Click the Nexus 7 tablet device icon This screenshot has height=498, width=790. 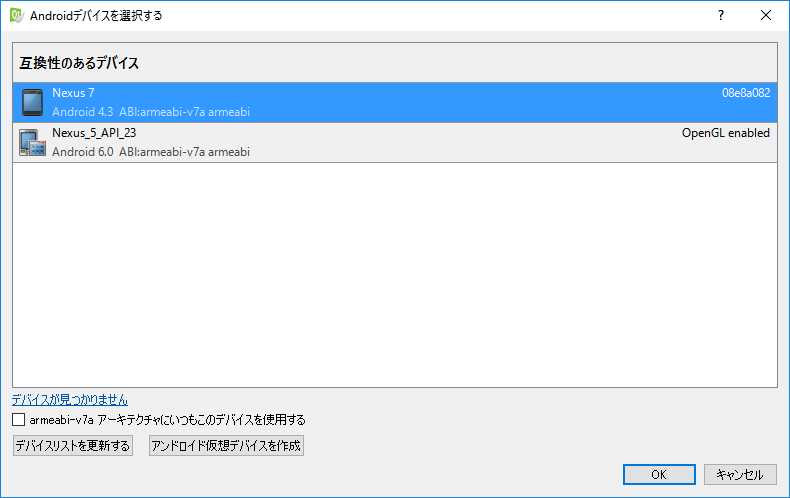(x=32, y=102)
